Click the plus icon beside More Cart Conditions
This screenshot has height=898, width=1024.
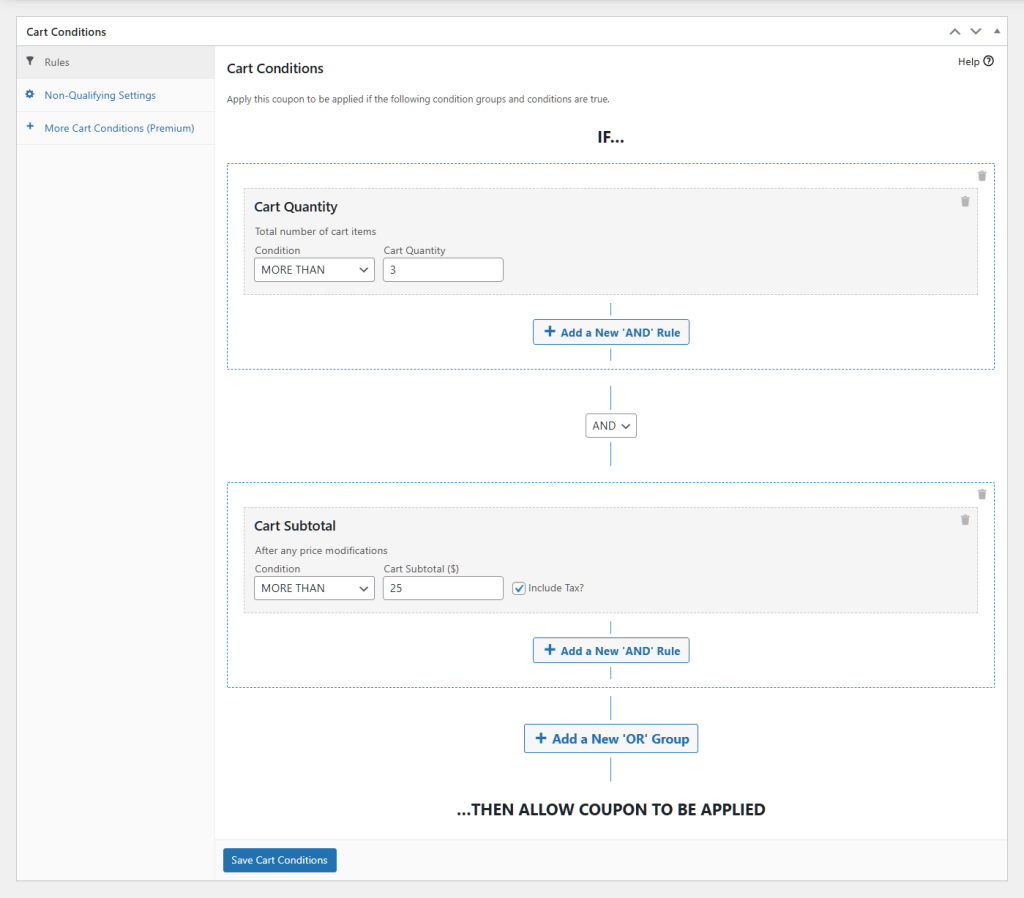31,127
